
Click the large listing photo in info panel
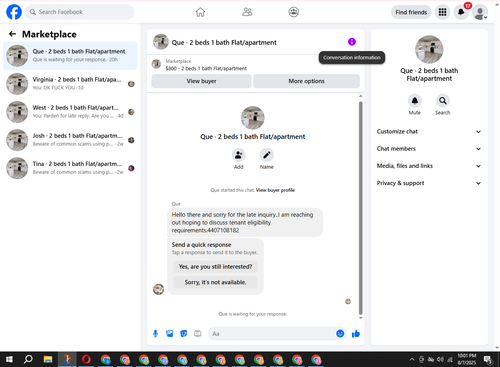pos(429,49)
